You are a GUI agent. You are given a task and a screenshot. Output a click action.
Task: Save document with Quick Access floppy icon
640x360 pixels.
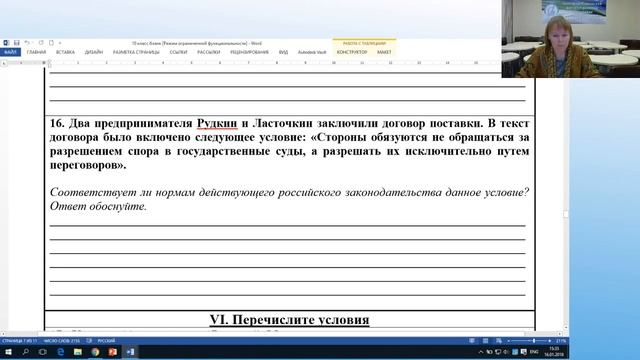[17, 43]
